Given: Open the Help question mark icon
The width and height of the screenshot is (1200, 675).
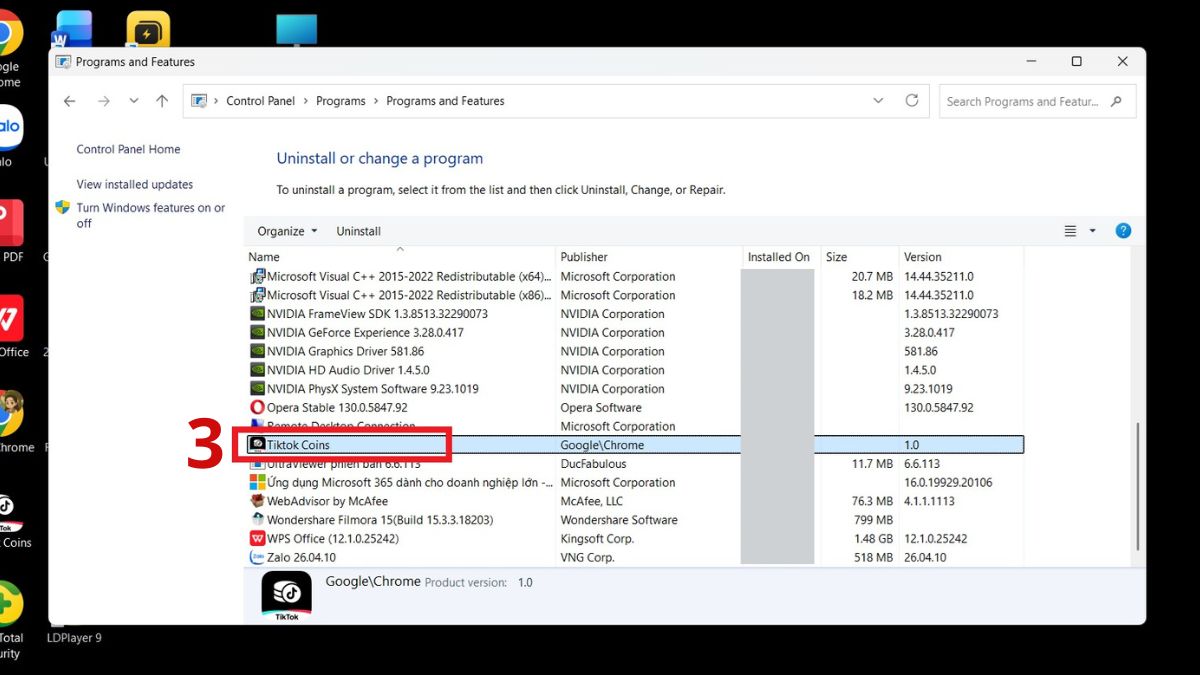Looking at the screenshot, I should 1123,231.
